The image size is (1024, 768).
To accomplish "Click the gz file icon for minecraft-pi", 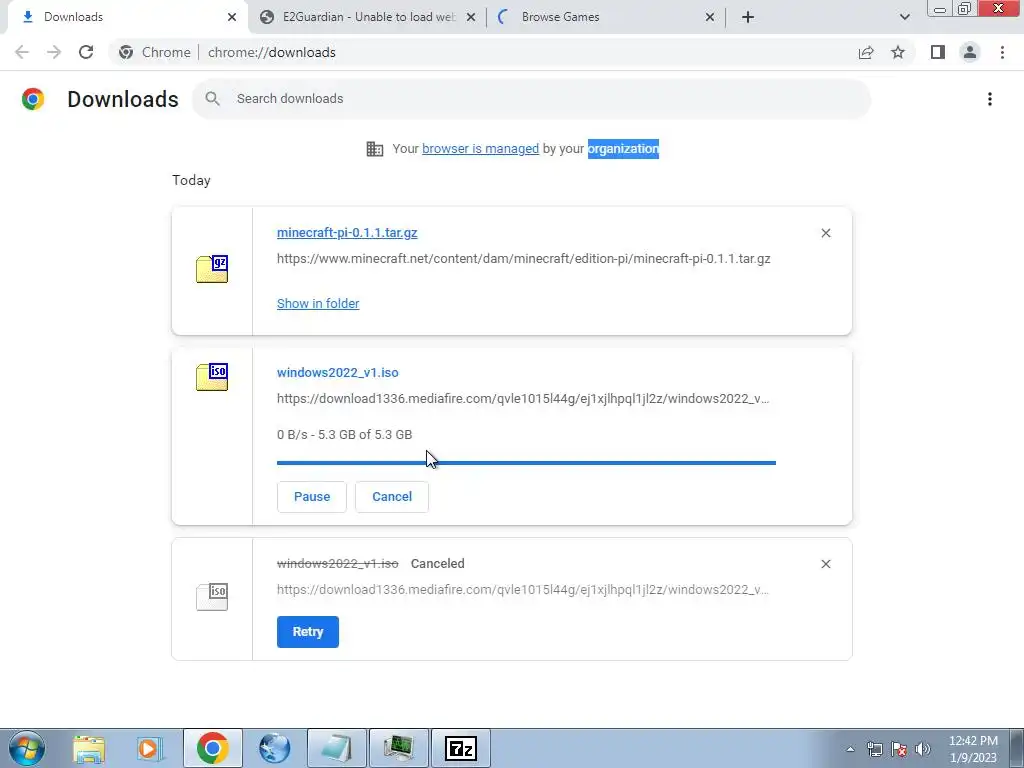I will click(212, 269).
